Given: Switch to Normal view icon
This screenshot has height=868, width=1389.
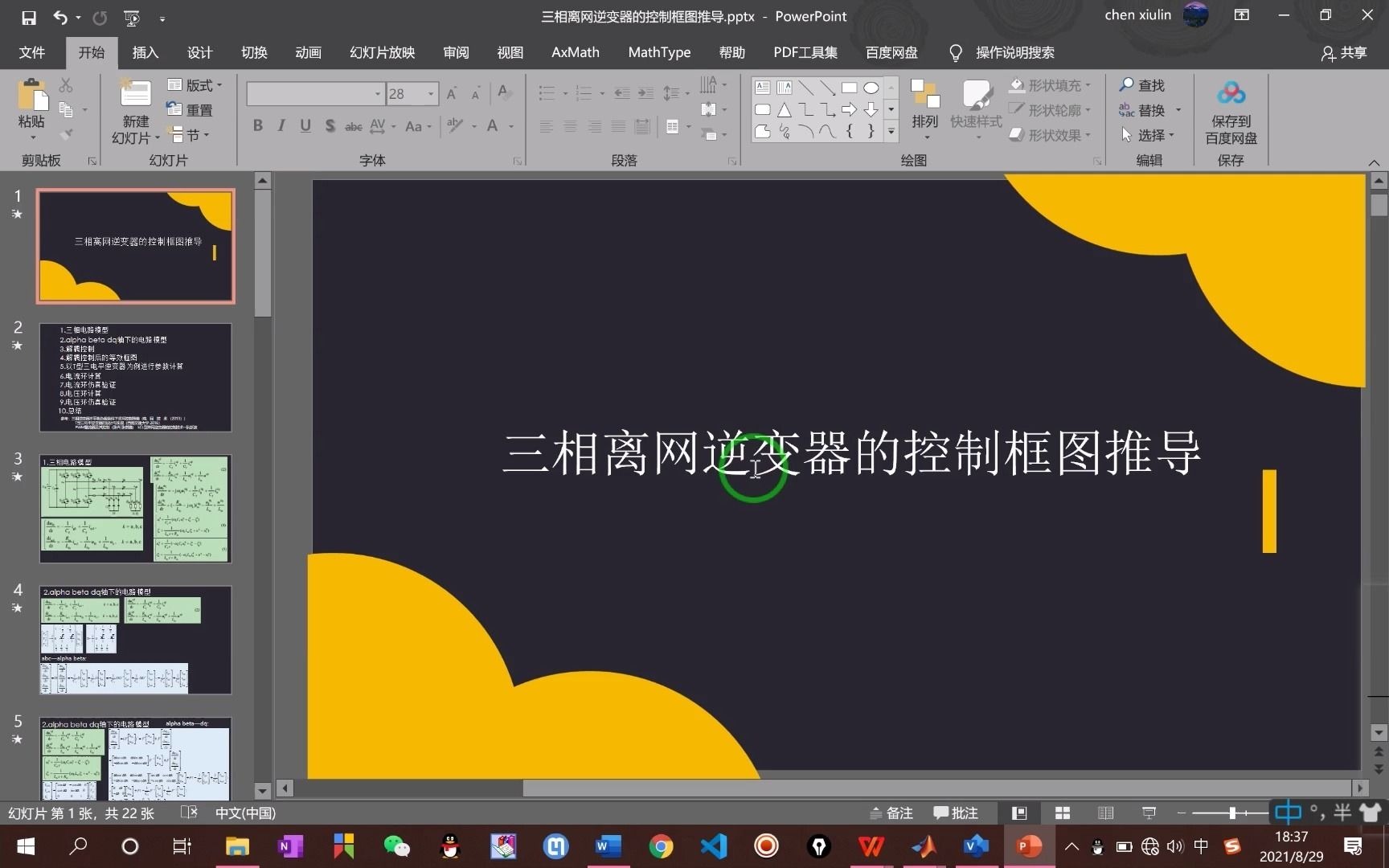Looking at the screenshot, I should coord(1019,813).
